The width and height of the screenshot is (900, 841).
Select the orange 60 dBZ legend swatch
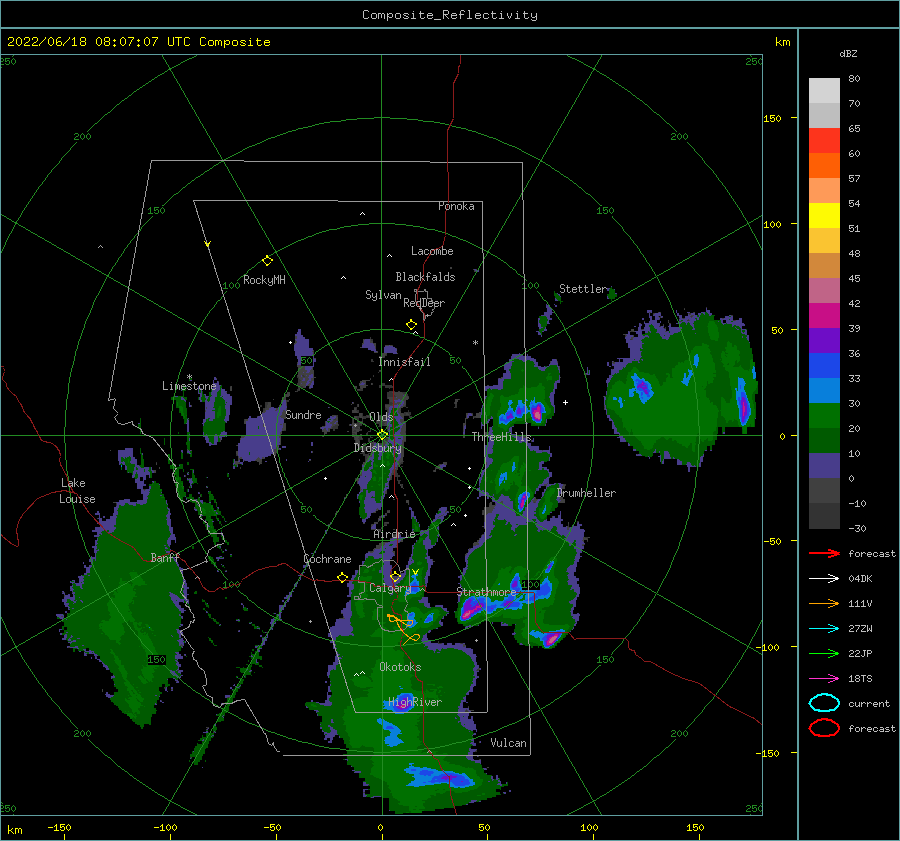[824, 165]
